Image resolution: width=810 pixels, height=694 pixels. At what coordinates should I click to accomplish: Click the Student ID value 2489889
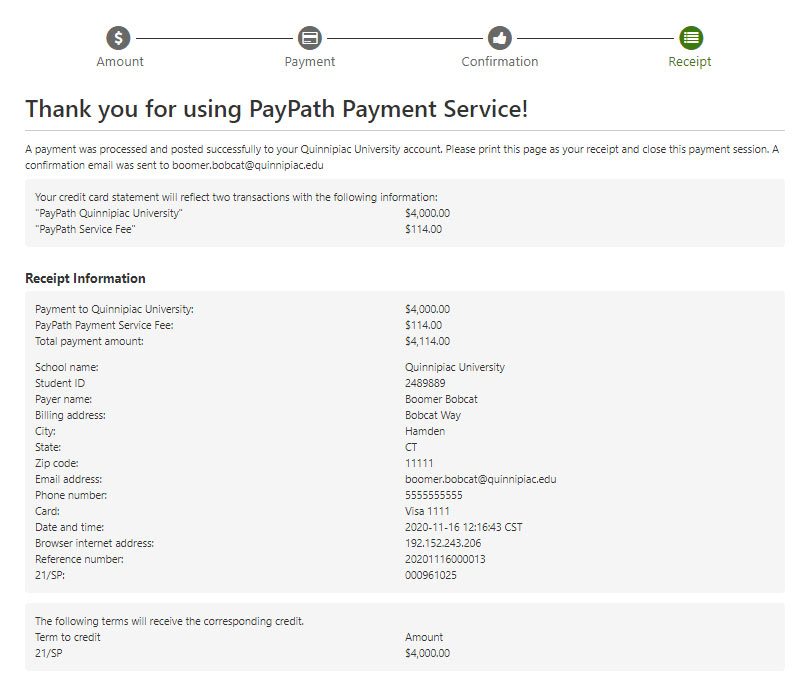(x=425, y=383)
